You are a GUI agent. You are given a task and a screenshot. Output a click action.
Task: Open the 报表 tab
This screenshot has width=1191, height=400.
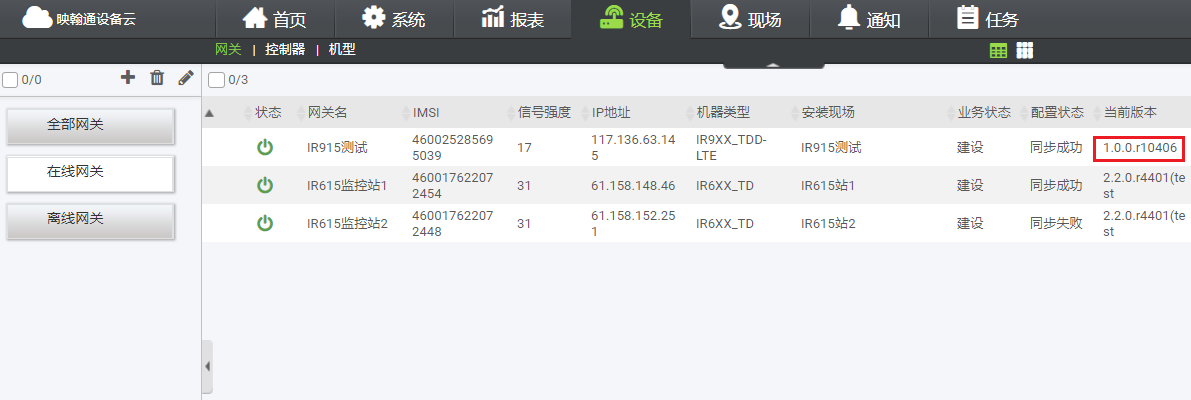pyautogui.click(x=512, y=19)
